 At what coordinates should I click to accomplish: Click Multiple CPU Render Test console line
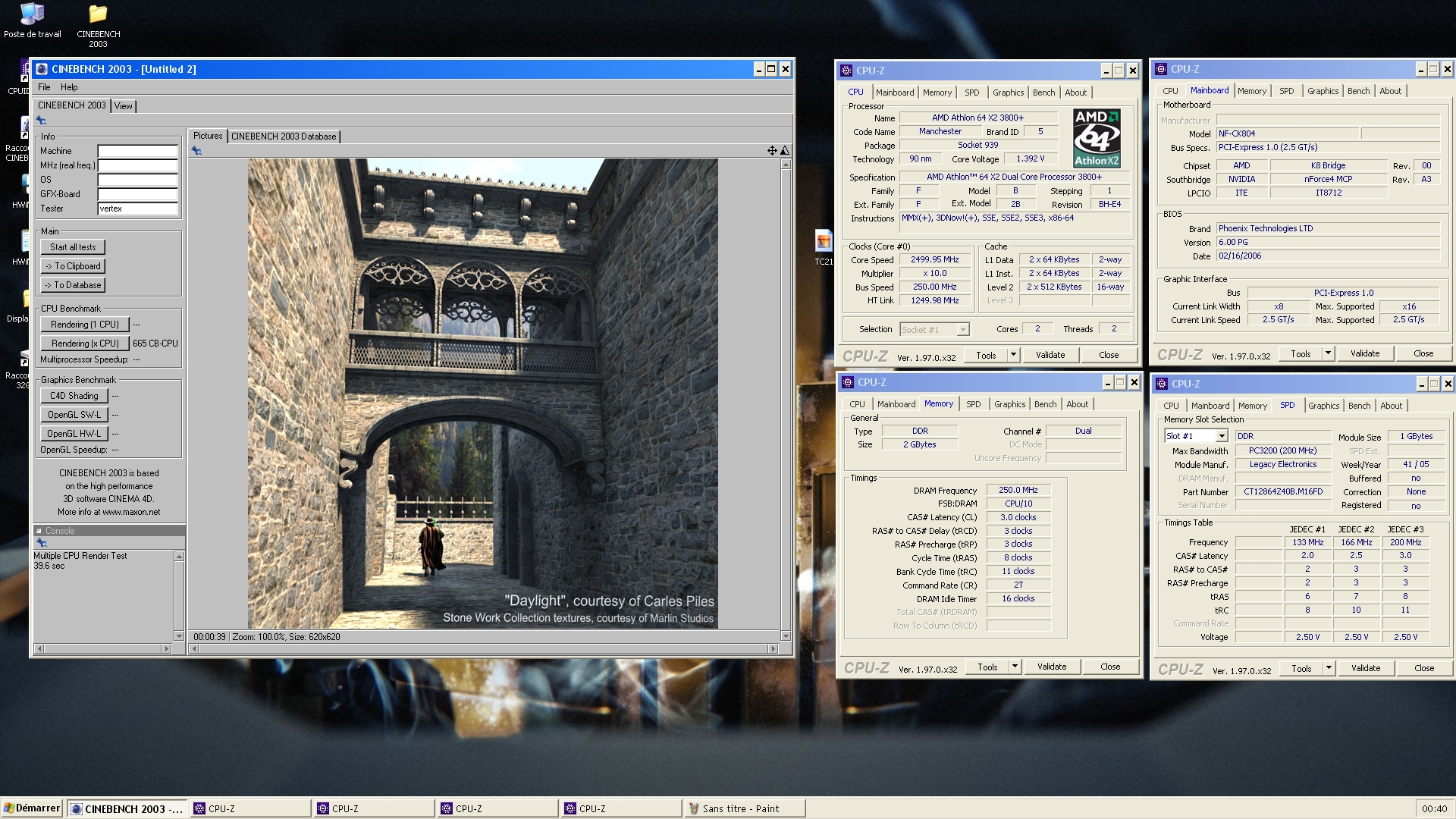click(80, 556)
